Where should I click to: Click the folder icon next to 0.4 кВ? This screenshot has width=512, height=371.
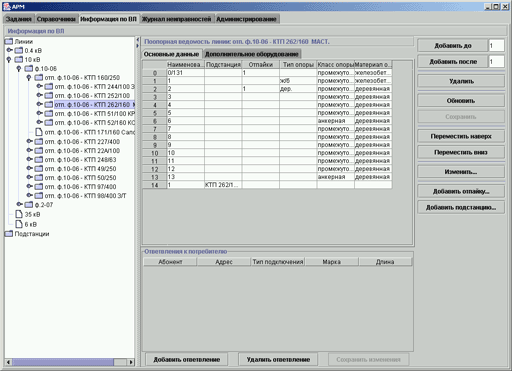click(19, 50)
